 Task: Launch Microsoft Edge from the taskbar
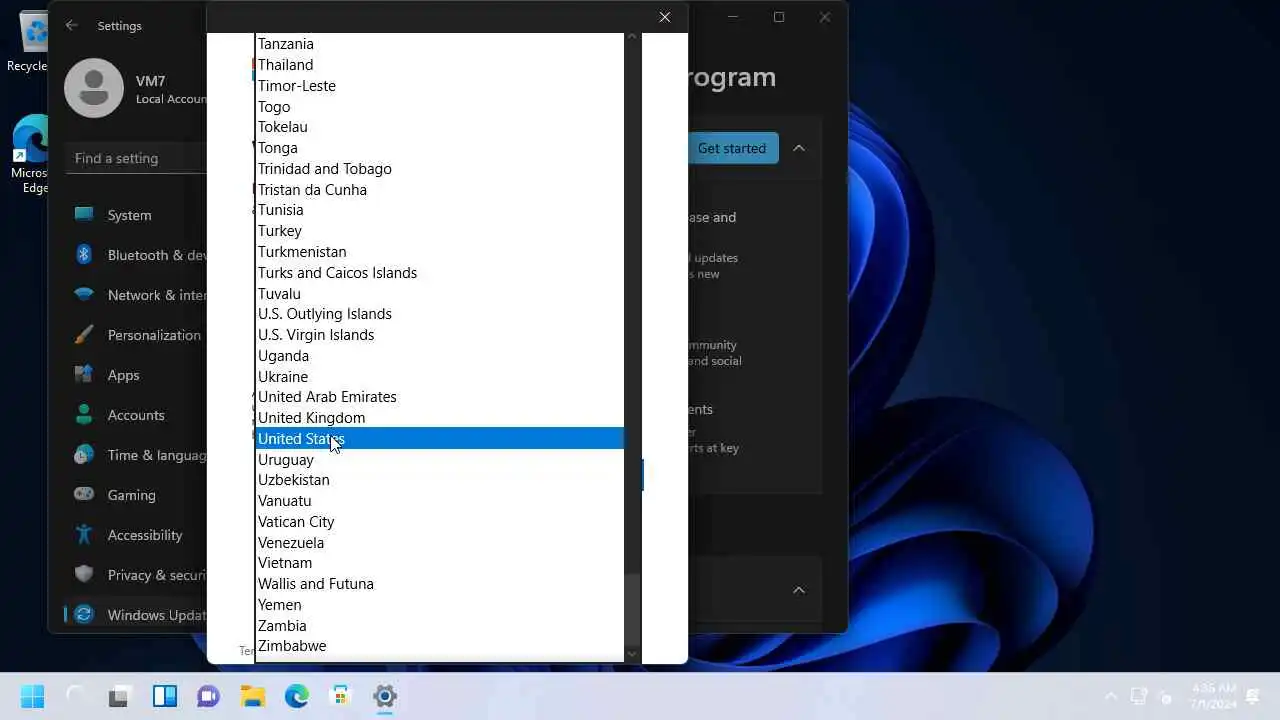(x=296, y=696)
